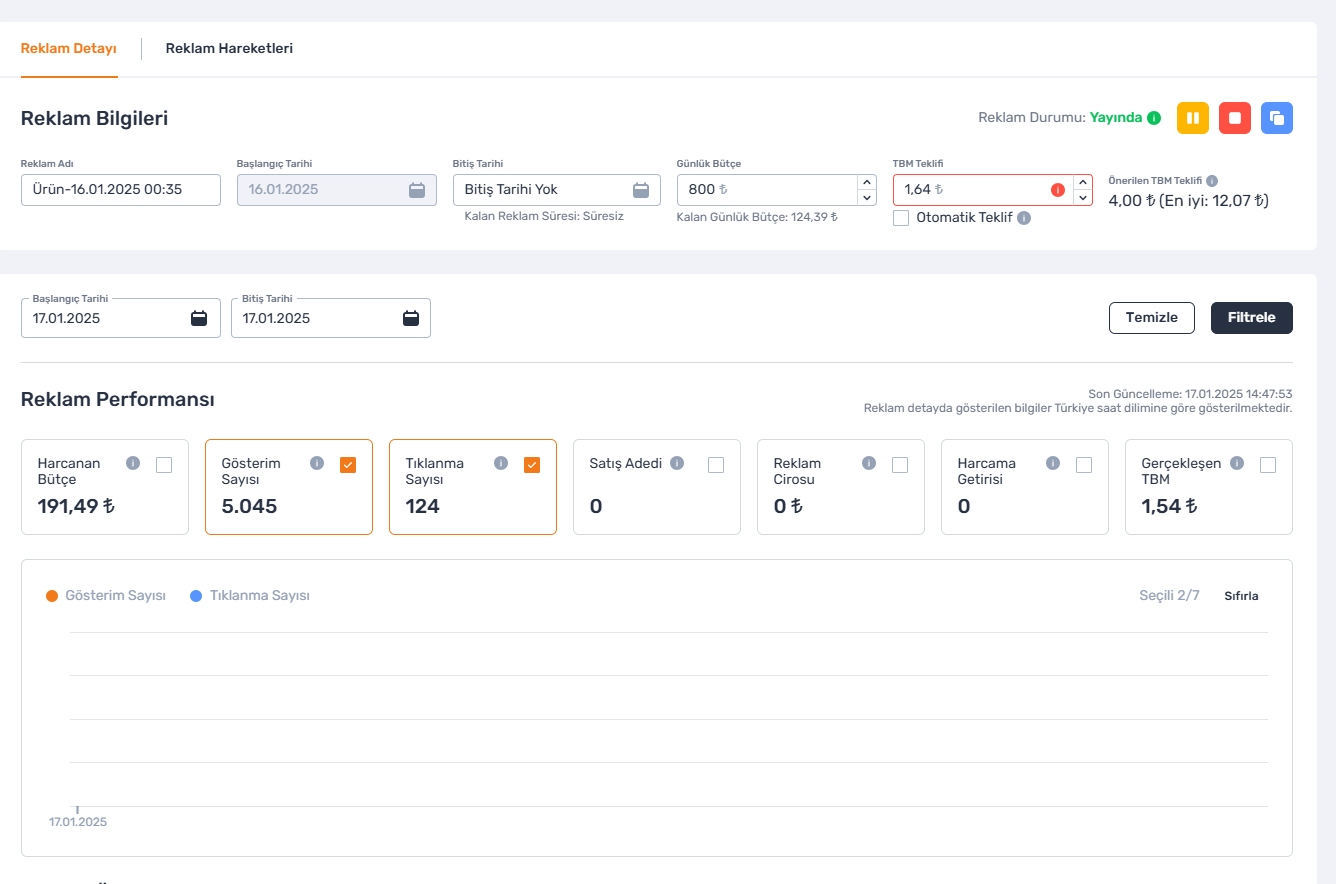Screen dimensions: 1336x884
Task: Click info icon on Satış Adedi card
Action: (x=677, y=463)
